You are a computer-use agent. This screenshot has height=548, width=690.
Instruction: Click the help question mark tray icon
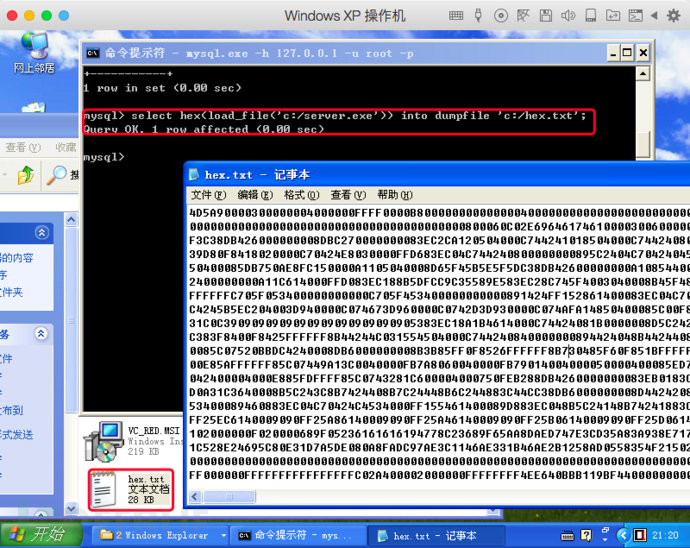pyautogui.click(x=586, y=535)
